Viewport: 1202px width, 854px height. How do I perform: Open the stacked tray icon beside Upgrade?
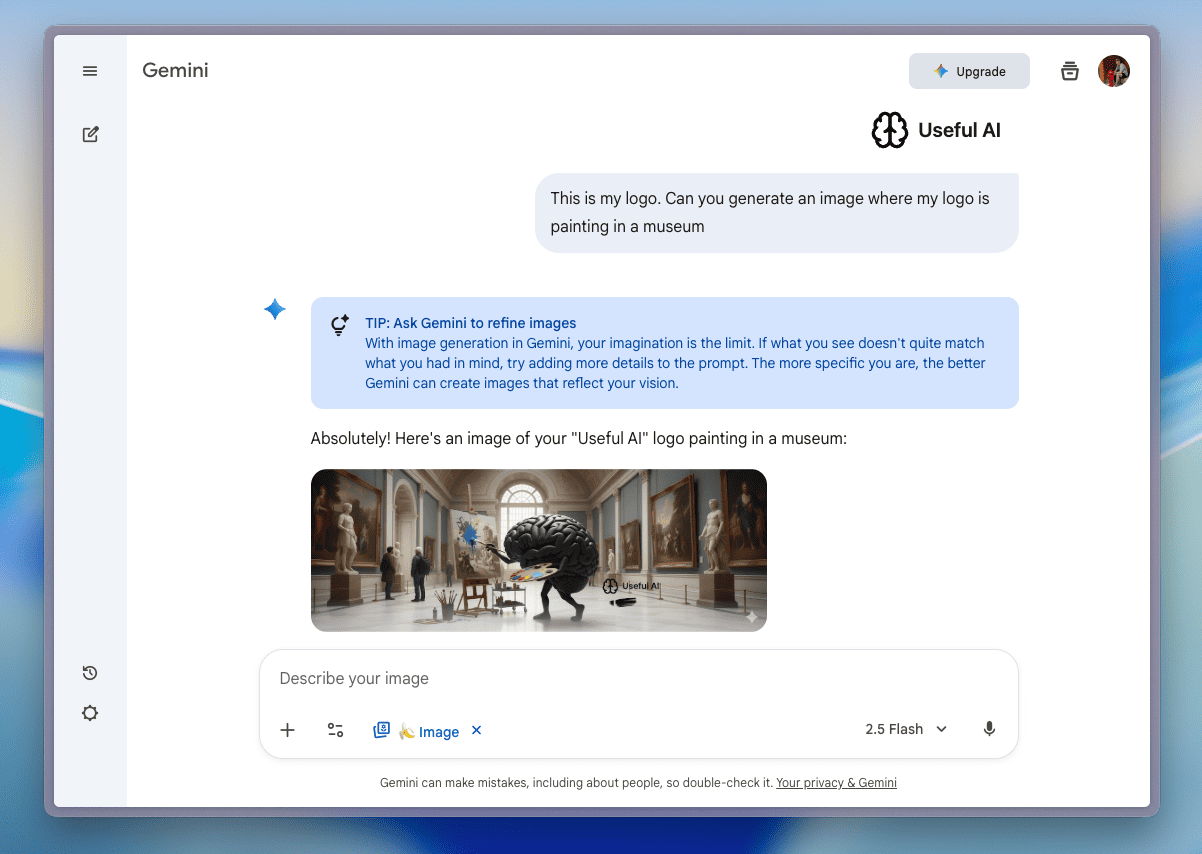[x=1069, y=71]
